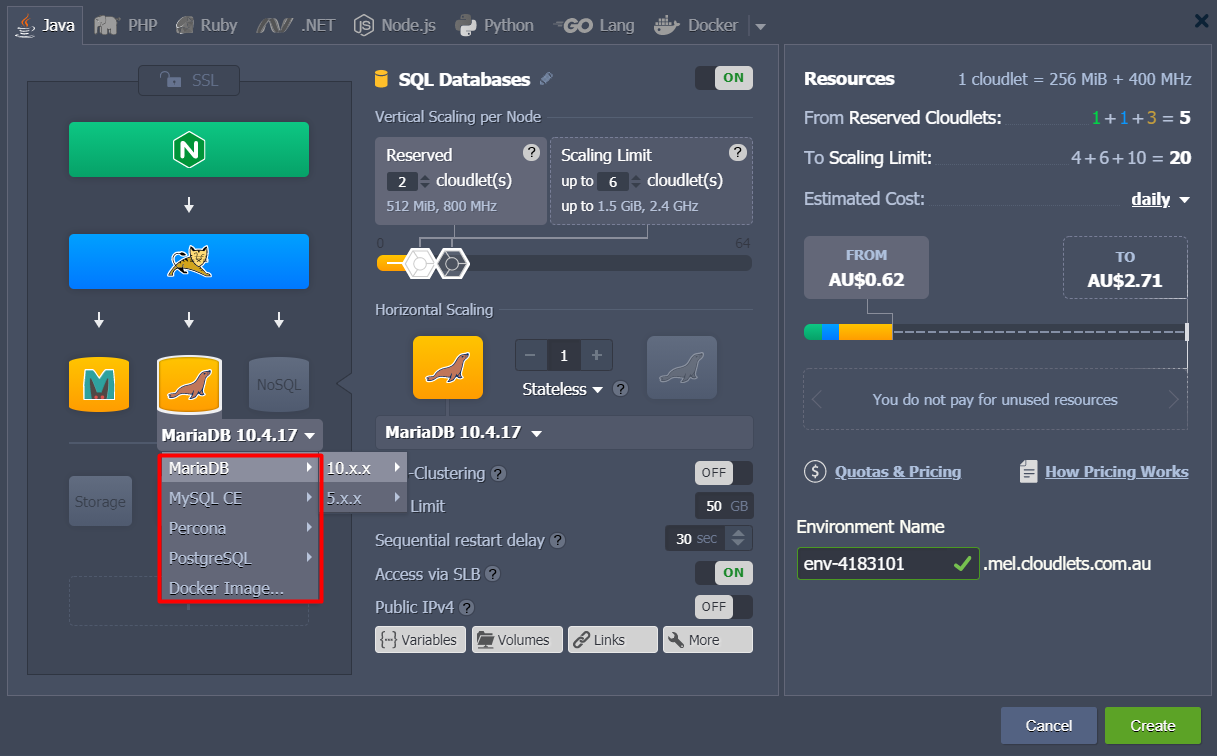This screenshot has width=1217, height=756.
Task: Choose MariaDB in the database menu
Action: (x=240, y=468)
